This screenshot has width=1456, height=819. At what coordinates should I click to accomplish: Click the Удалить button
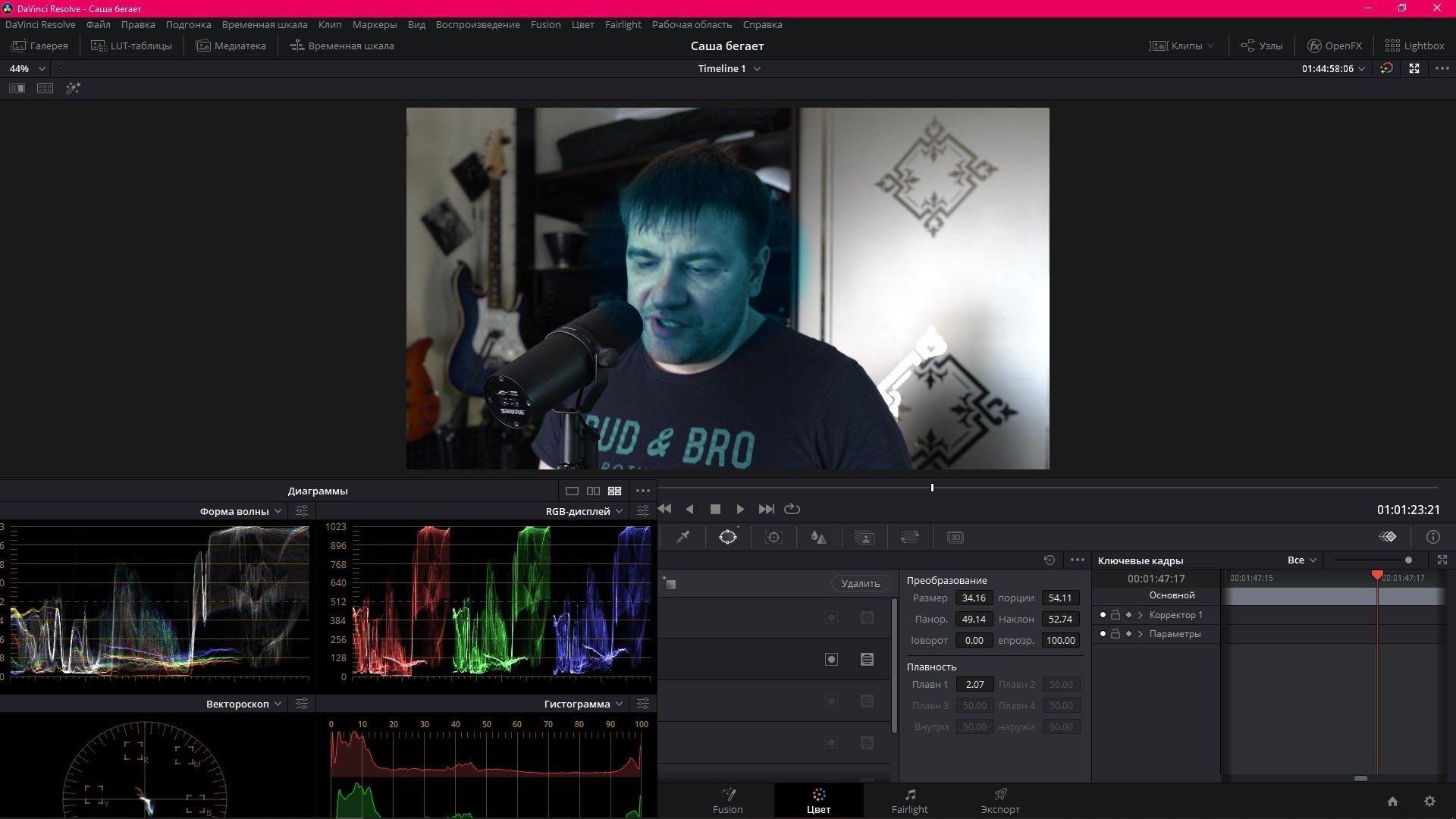(860, 583)
